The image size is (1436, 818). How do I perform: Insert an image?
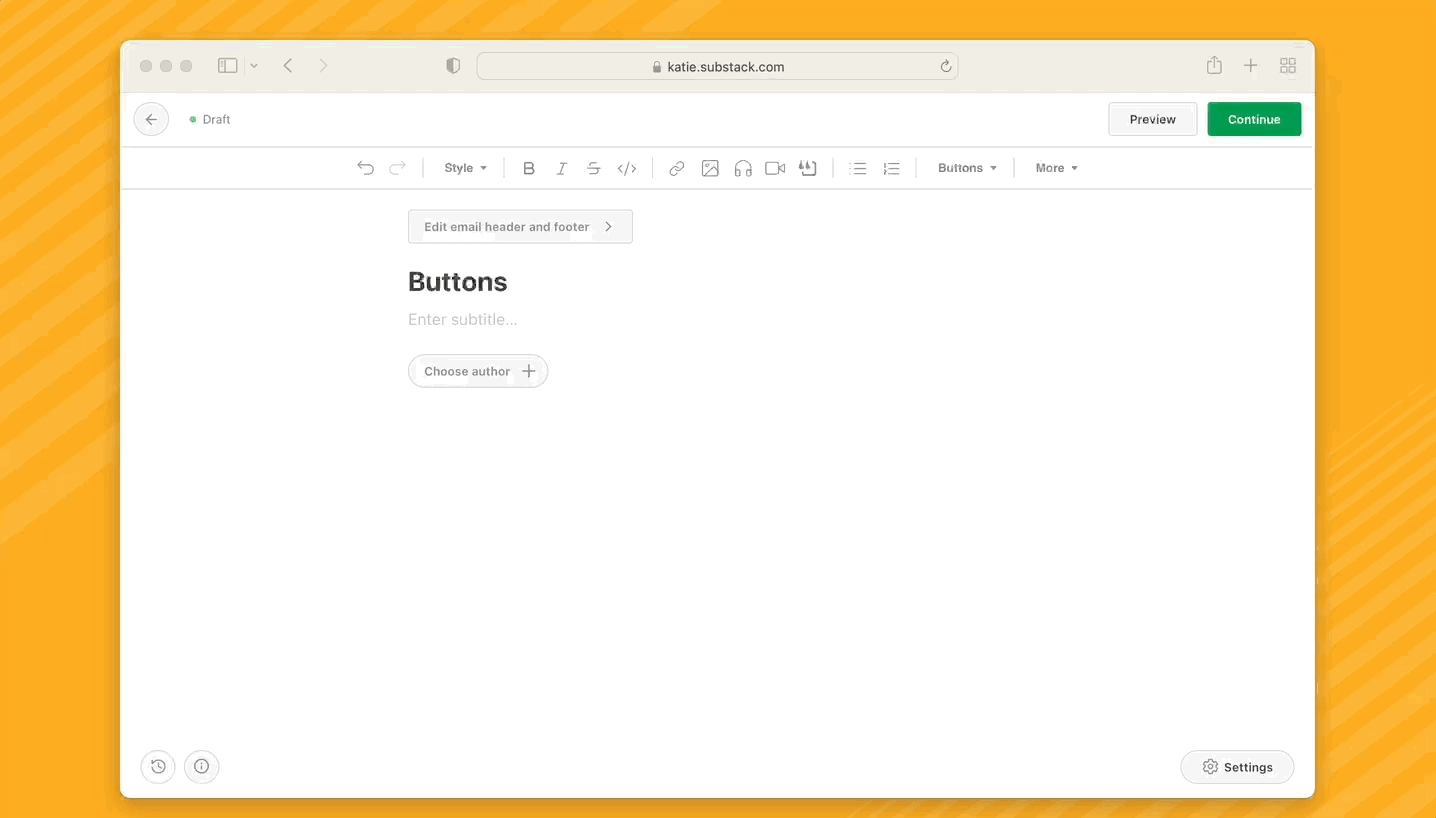[x=710, y=168]
